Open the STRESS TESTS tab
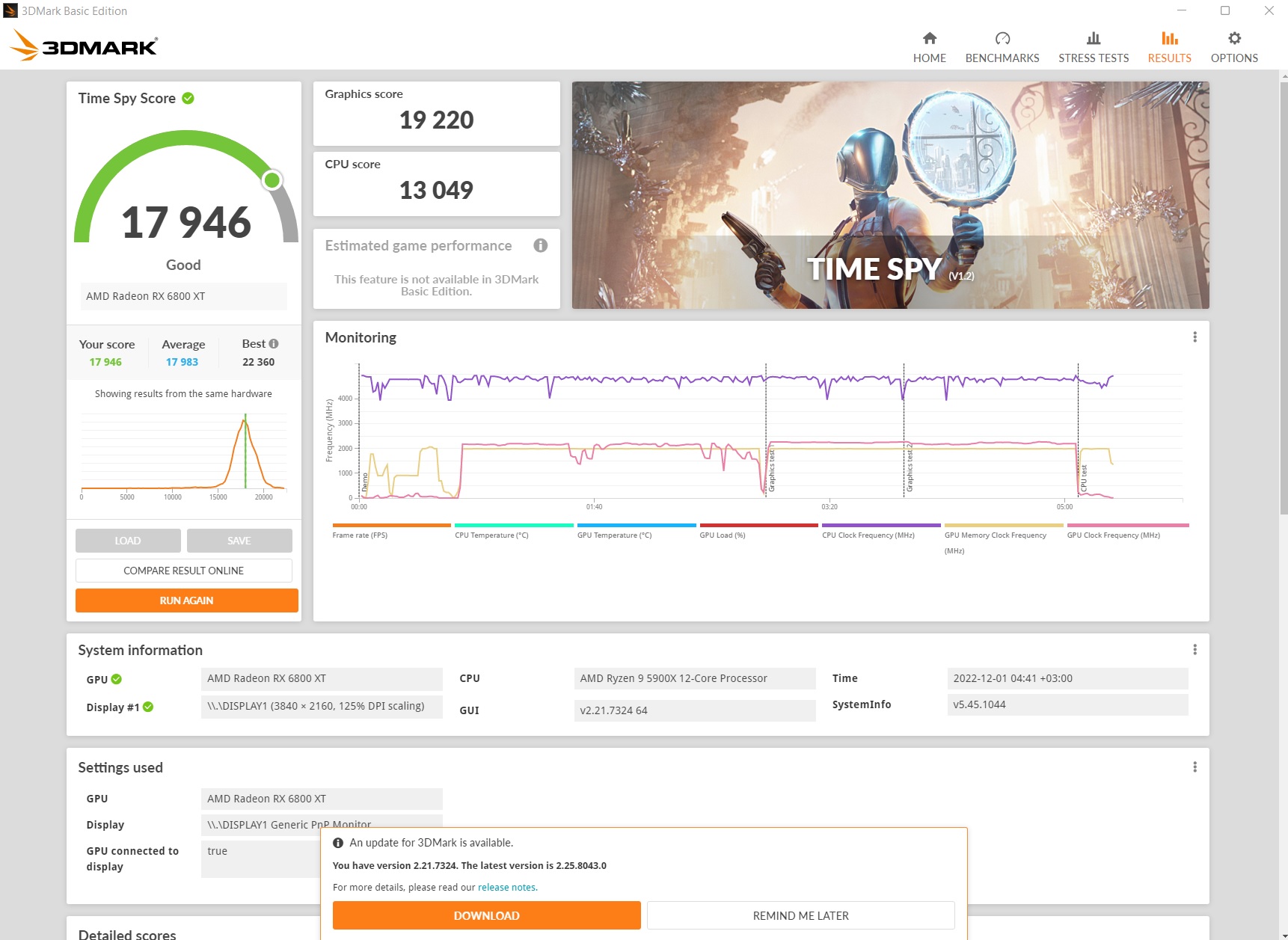This screenshot has width=1288, height=940. (1094, 48)
